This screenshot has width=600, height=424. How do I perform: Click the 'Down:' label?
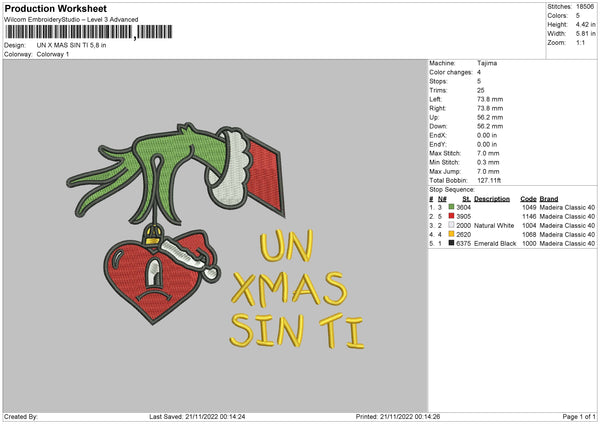click(439, 126)
